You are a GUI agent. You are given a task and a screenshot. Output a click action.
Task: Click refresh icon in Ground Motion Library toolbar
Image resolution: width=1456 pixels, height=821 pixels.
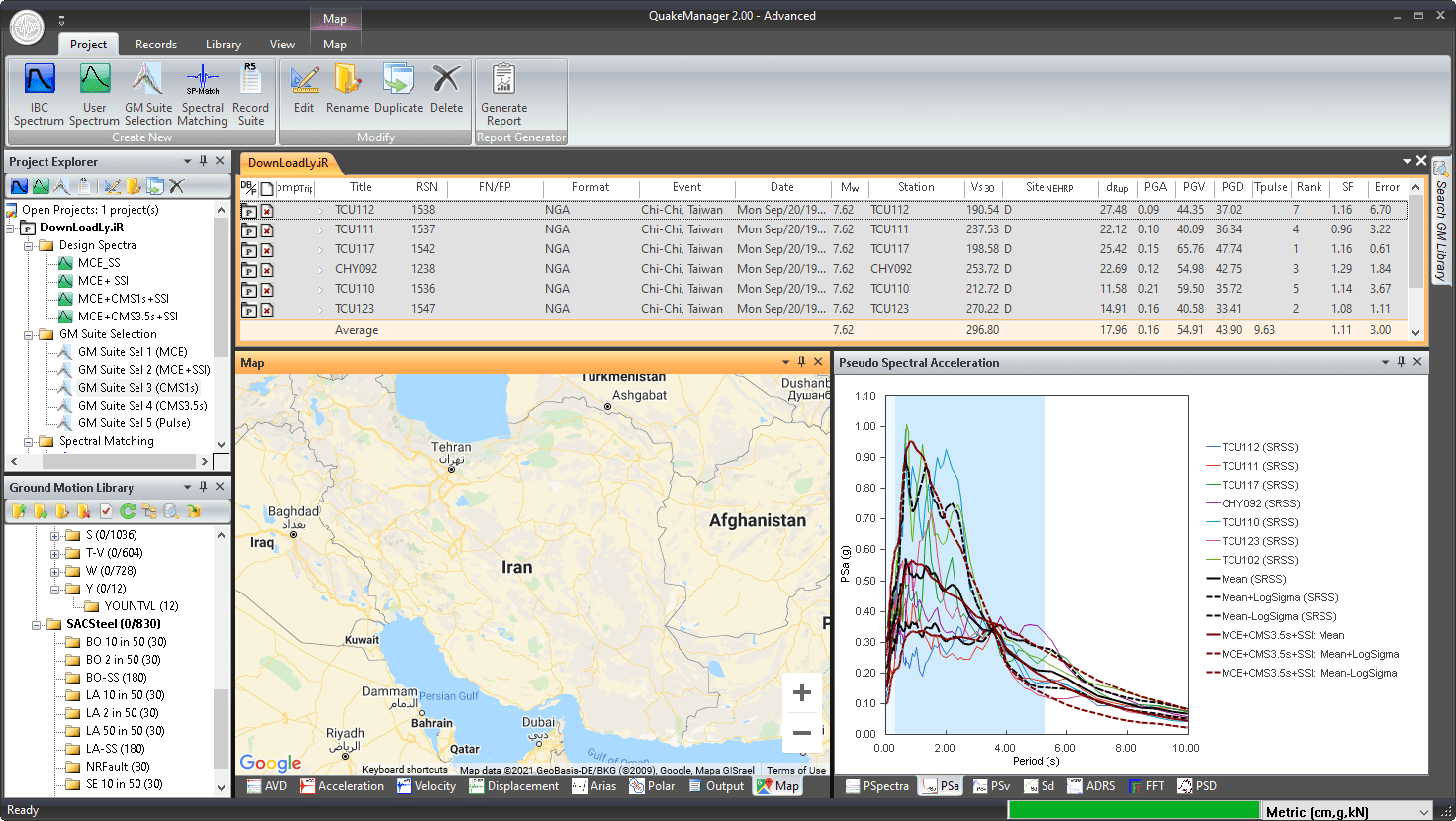(128, 511)
